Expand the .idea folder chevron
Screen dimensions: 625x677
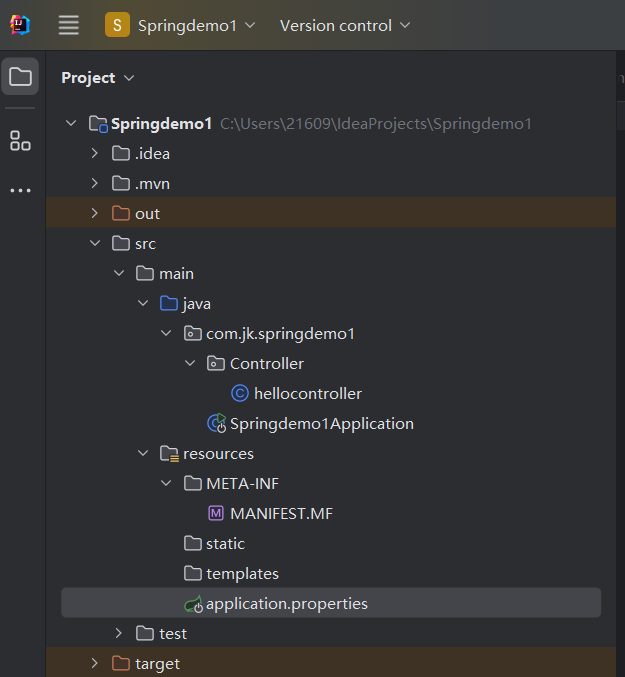point(95,153)
